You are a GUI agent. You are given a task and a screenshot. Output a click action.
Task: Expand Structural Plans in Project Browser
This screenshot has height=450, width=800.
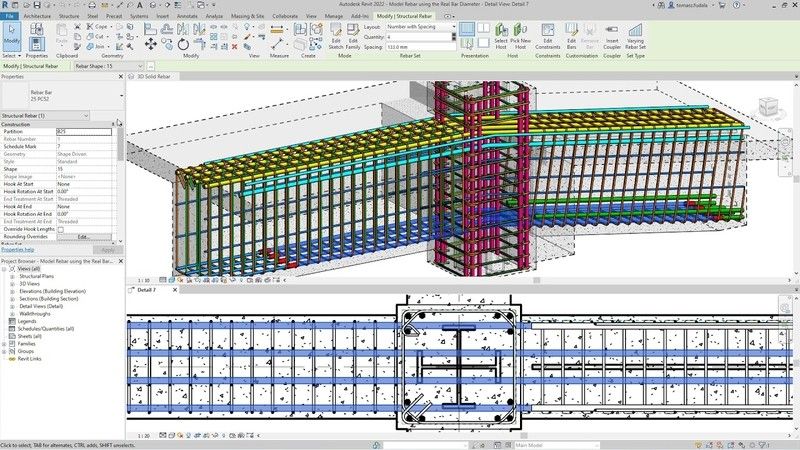[12, 276]
